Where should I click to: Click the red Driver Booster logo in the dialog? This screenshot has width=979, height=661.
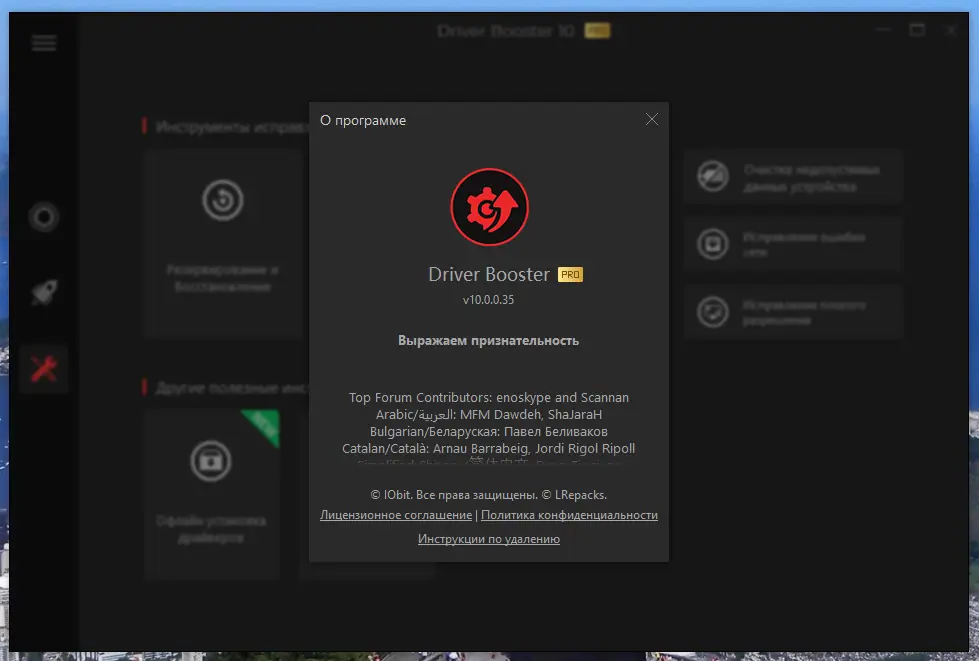[x=489, y=207]
